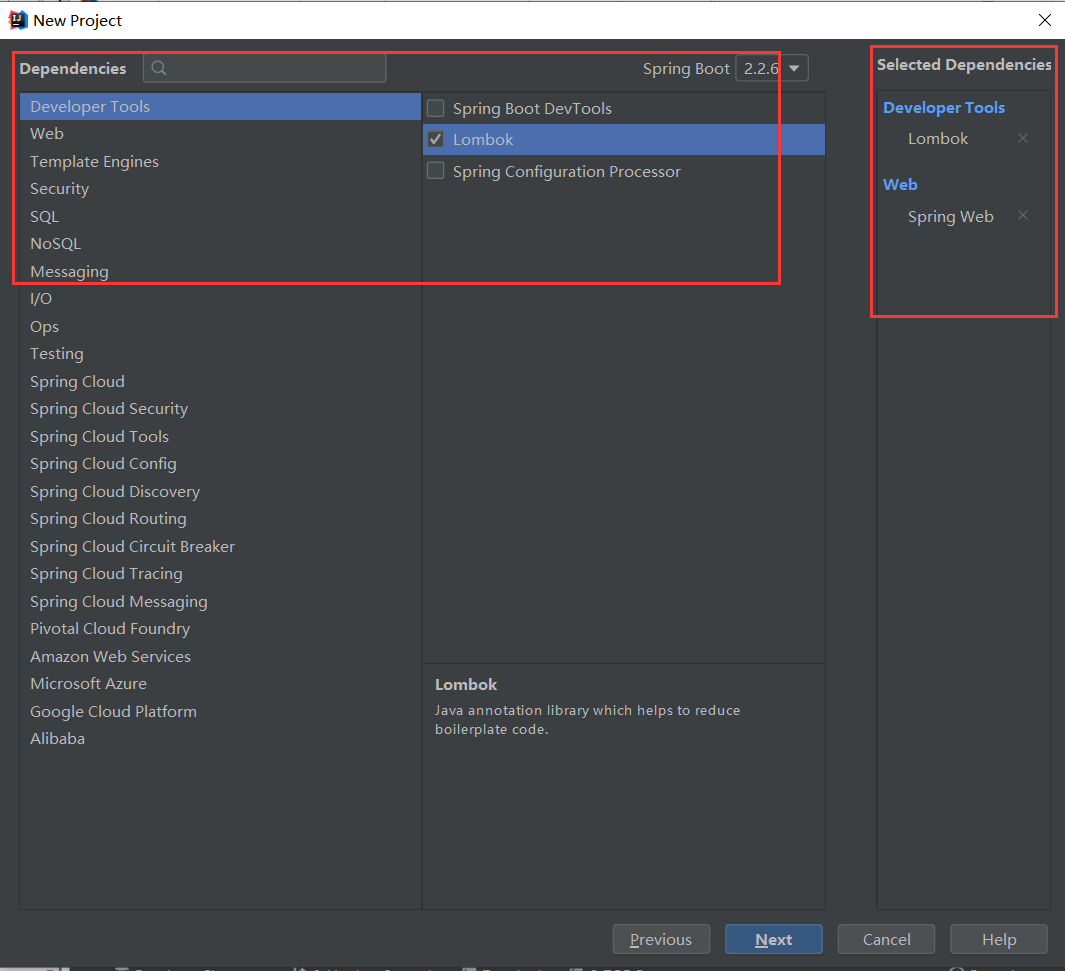Select Amazon Web Services category
Image resolution: width=1065 pixels, height=971 pixels.
tap(220, 657)
